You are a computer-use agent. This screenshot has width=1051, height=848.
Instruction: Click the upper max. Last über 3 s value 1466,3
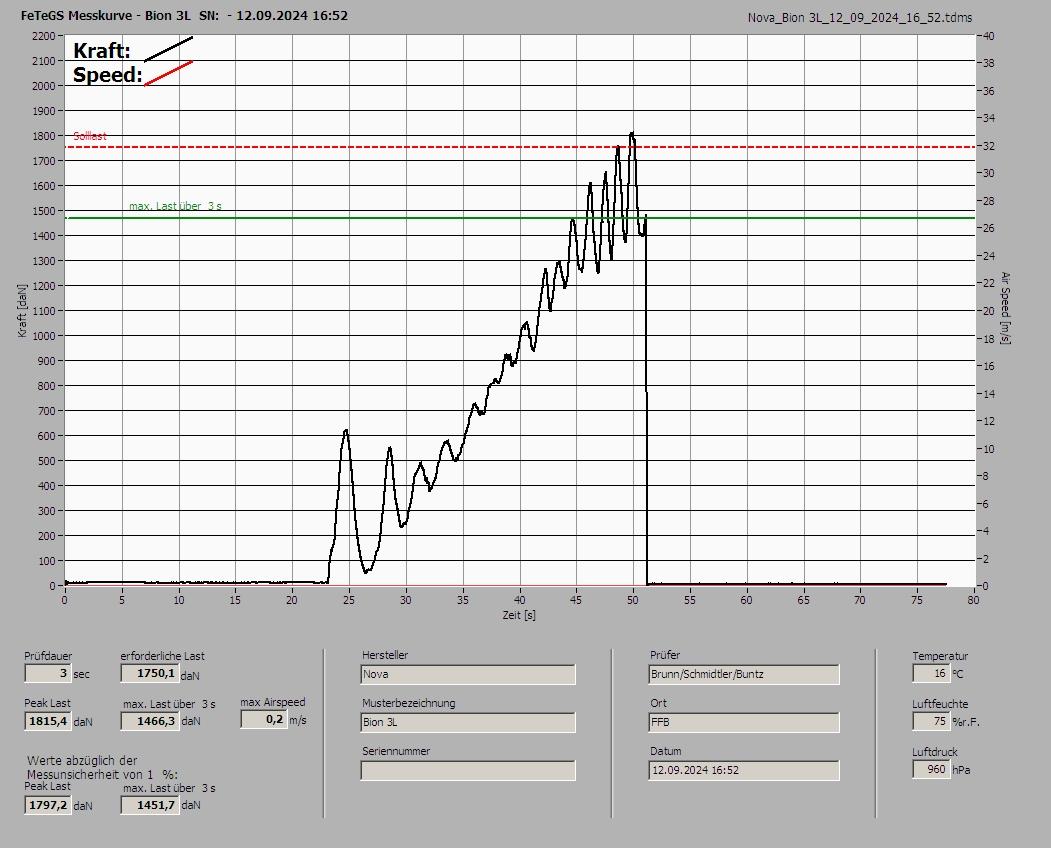150,721
